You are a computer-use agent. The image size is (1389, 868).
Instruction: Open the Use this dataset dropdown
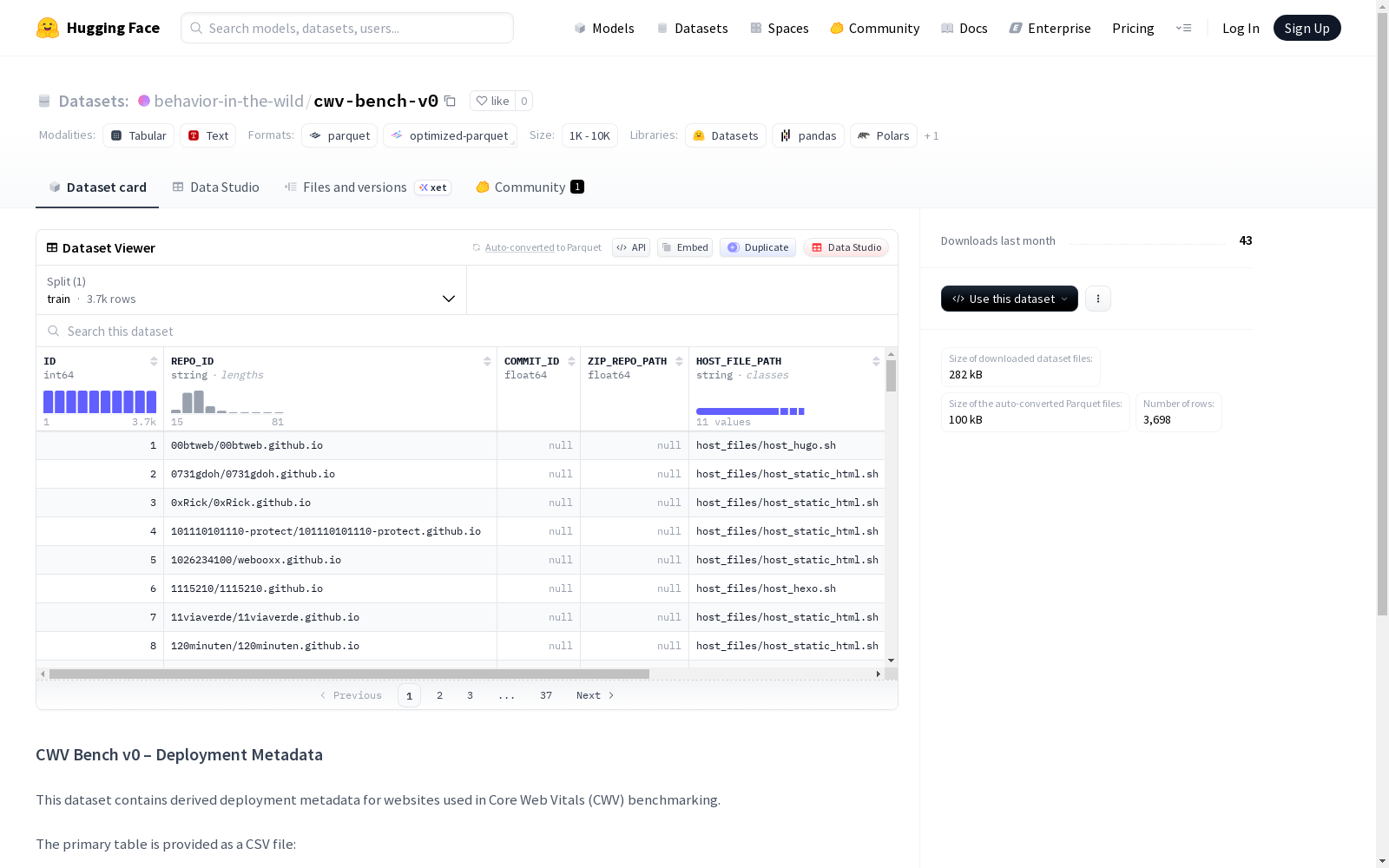click(x=1010, y=299)
